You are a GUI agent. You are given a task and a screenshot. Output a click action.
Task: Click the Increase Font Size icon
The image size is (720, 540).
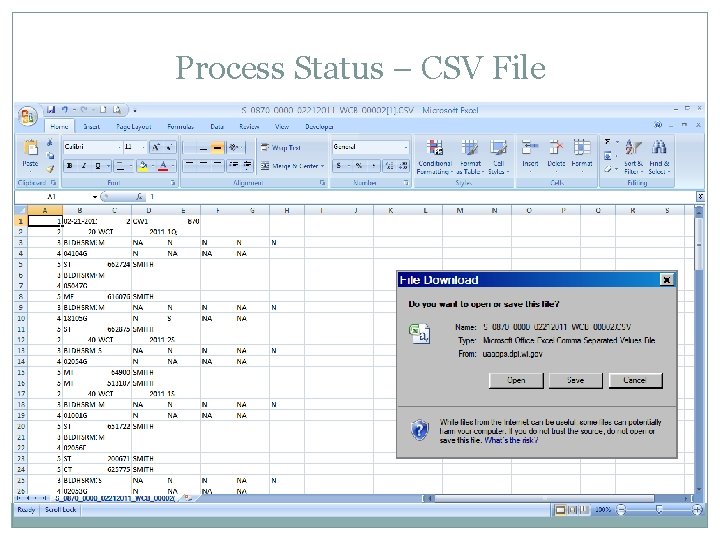pyautogui.click(x=156, y=147)
